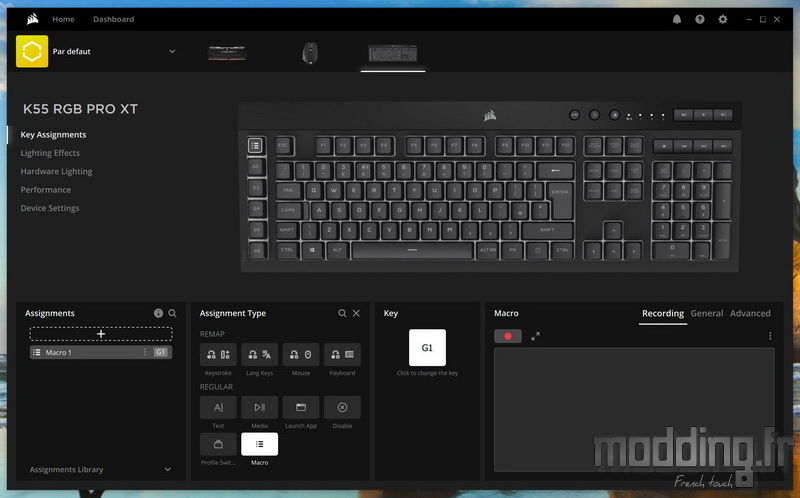Select the G6 key on keyboard image

point(257,251)
